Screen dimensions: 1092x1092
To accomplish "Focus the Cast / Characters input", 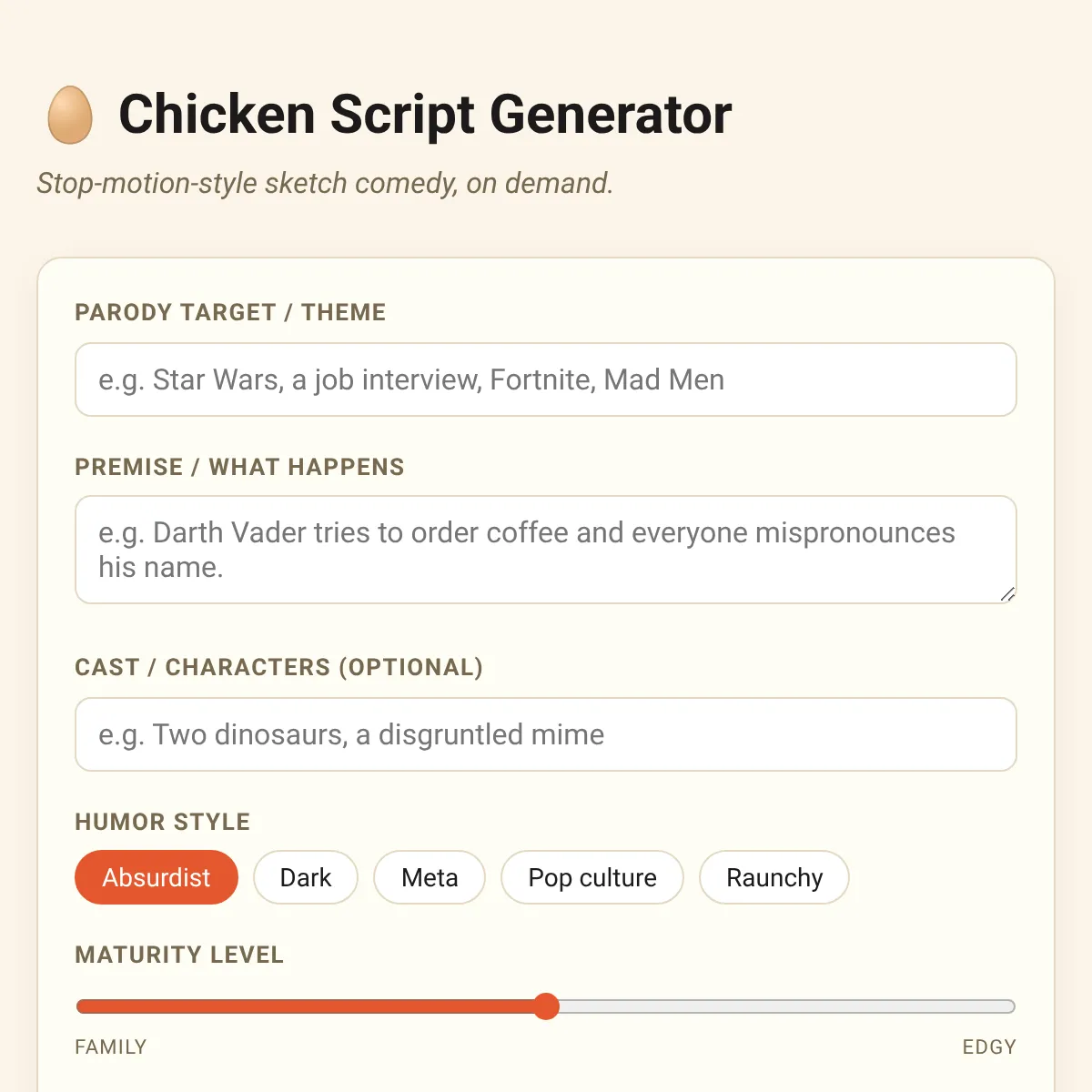I will pyautogui.click(x=546, y=734).
